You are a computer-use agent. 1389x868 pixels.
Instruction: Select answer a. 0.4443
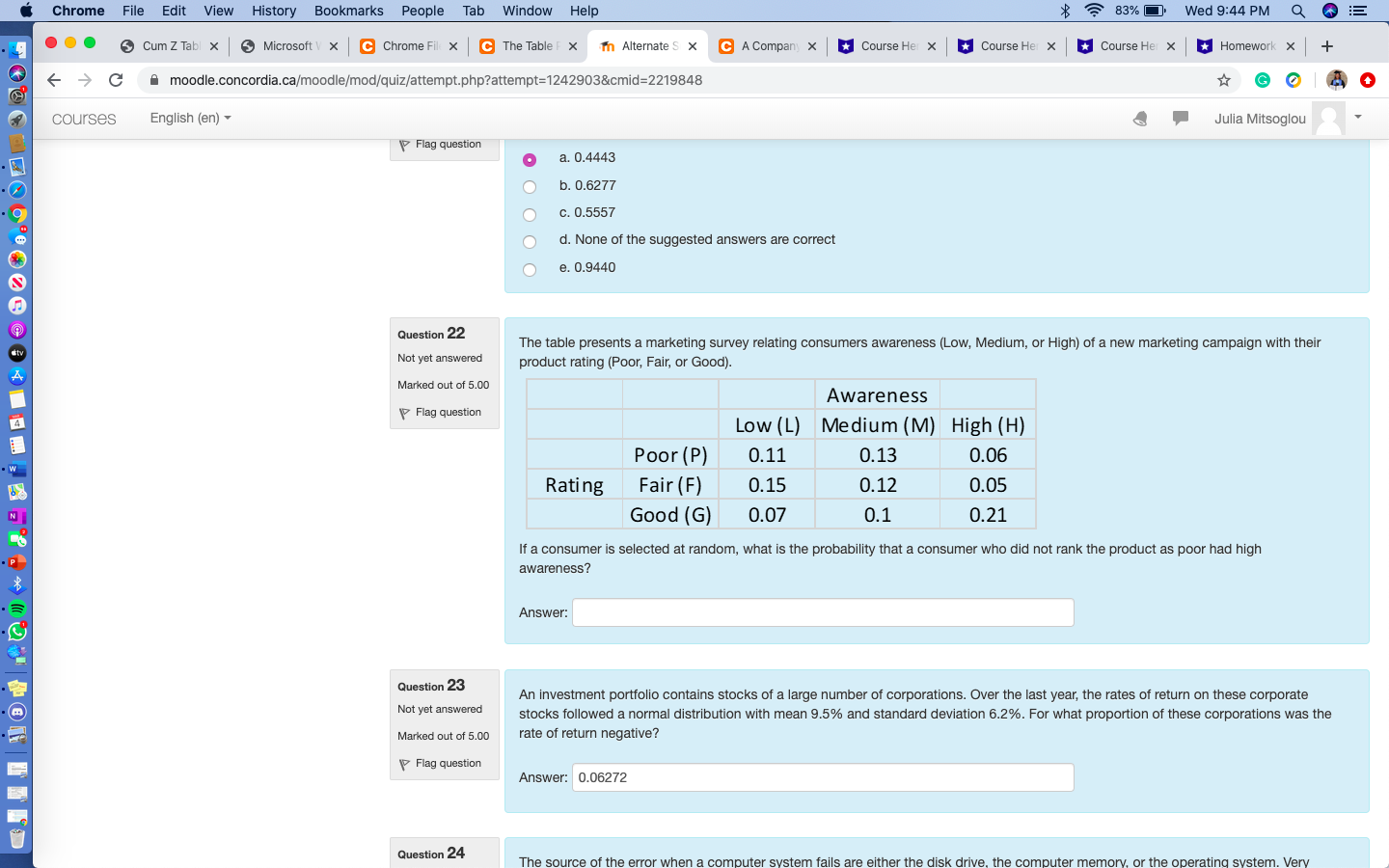[x=530, y=159]
